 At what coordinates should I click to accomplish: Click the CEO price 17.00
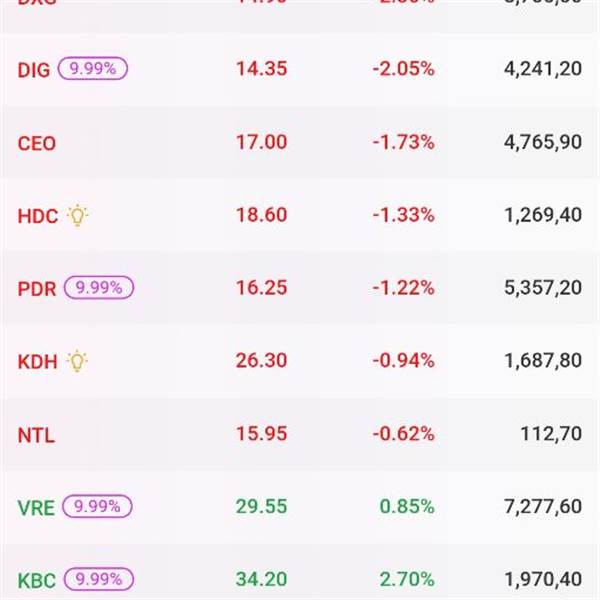[261, 142]
